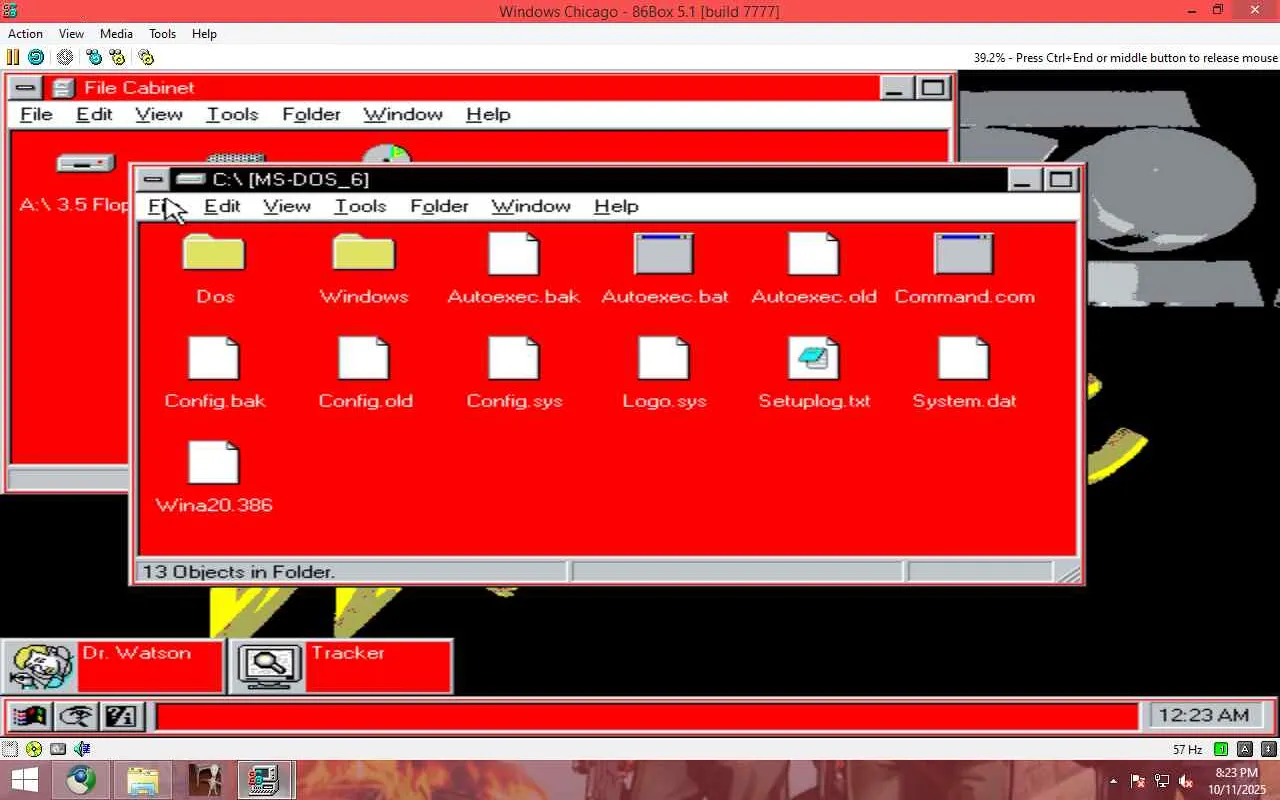Select the Autoexec.bak file icon
1280x800 pixels.
pyautogui.click(x=514, y=254)
